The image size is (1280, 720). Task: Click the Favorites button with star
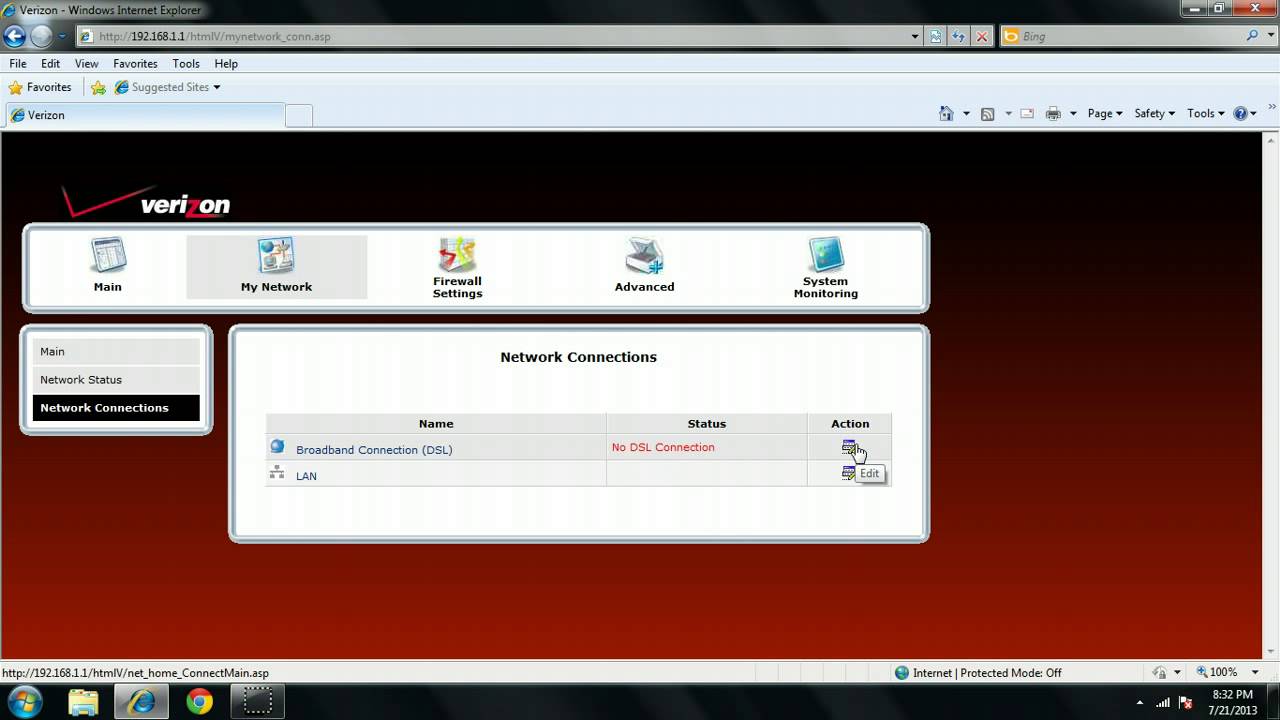pos(40,88)
